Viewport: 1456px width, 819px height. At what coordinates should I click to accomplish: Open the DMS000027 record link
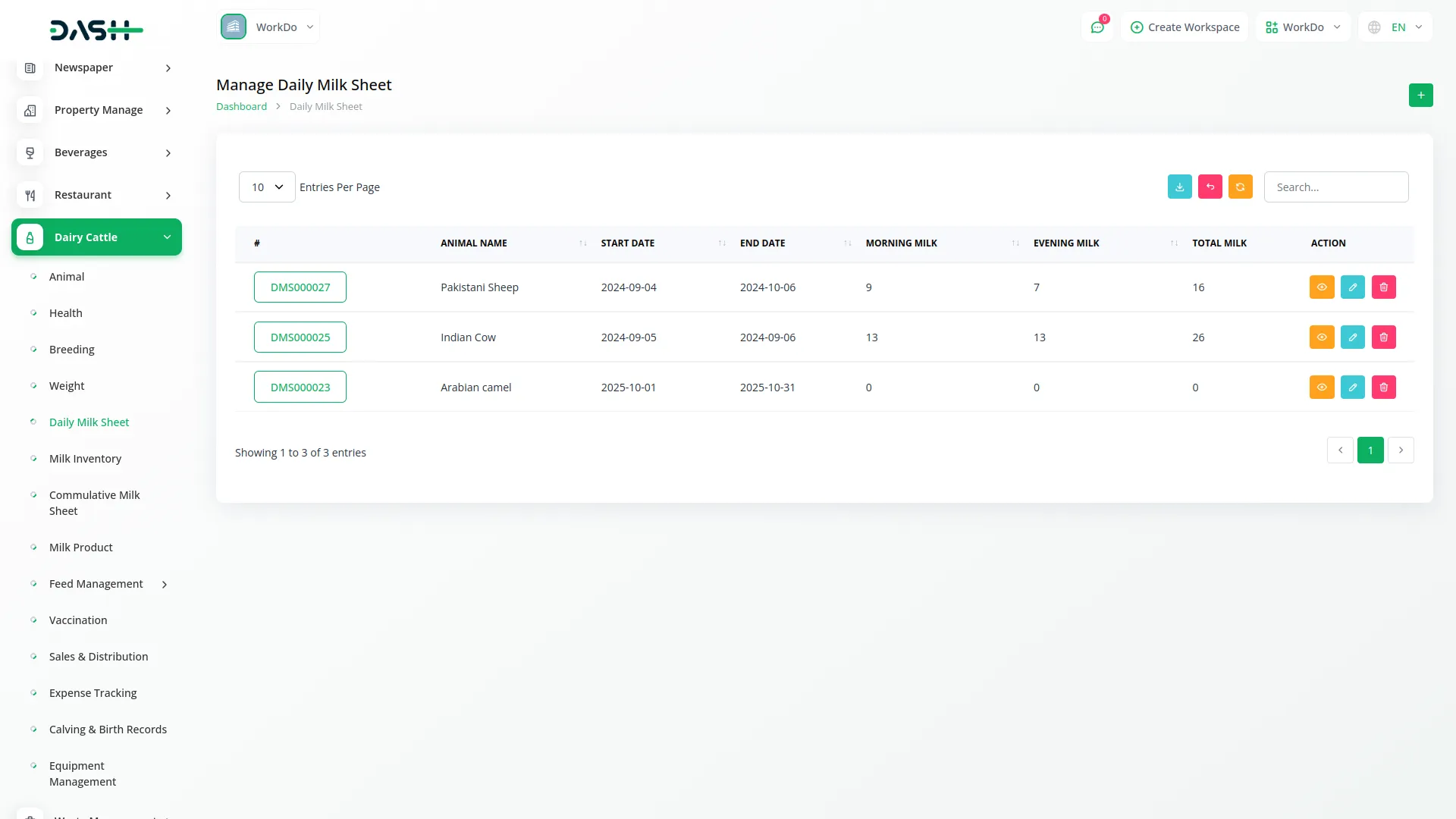coord(300,287)
